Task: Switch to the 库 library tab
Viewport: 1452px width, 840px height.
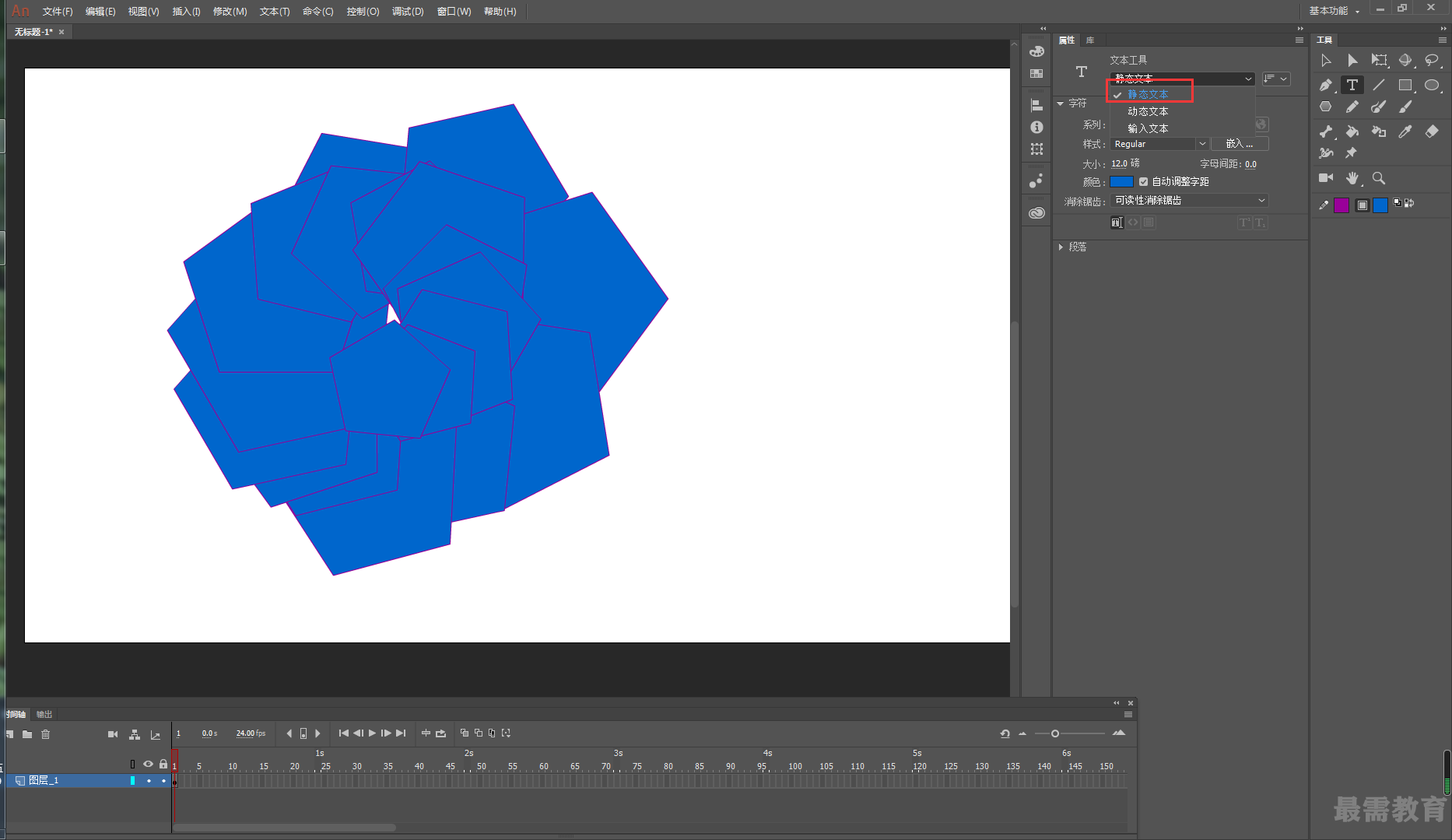Action: pos(1090,40)
